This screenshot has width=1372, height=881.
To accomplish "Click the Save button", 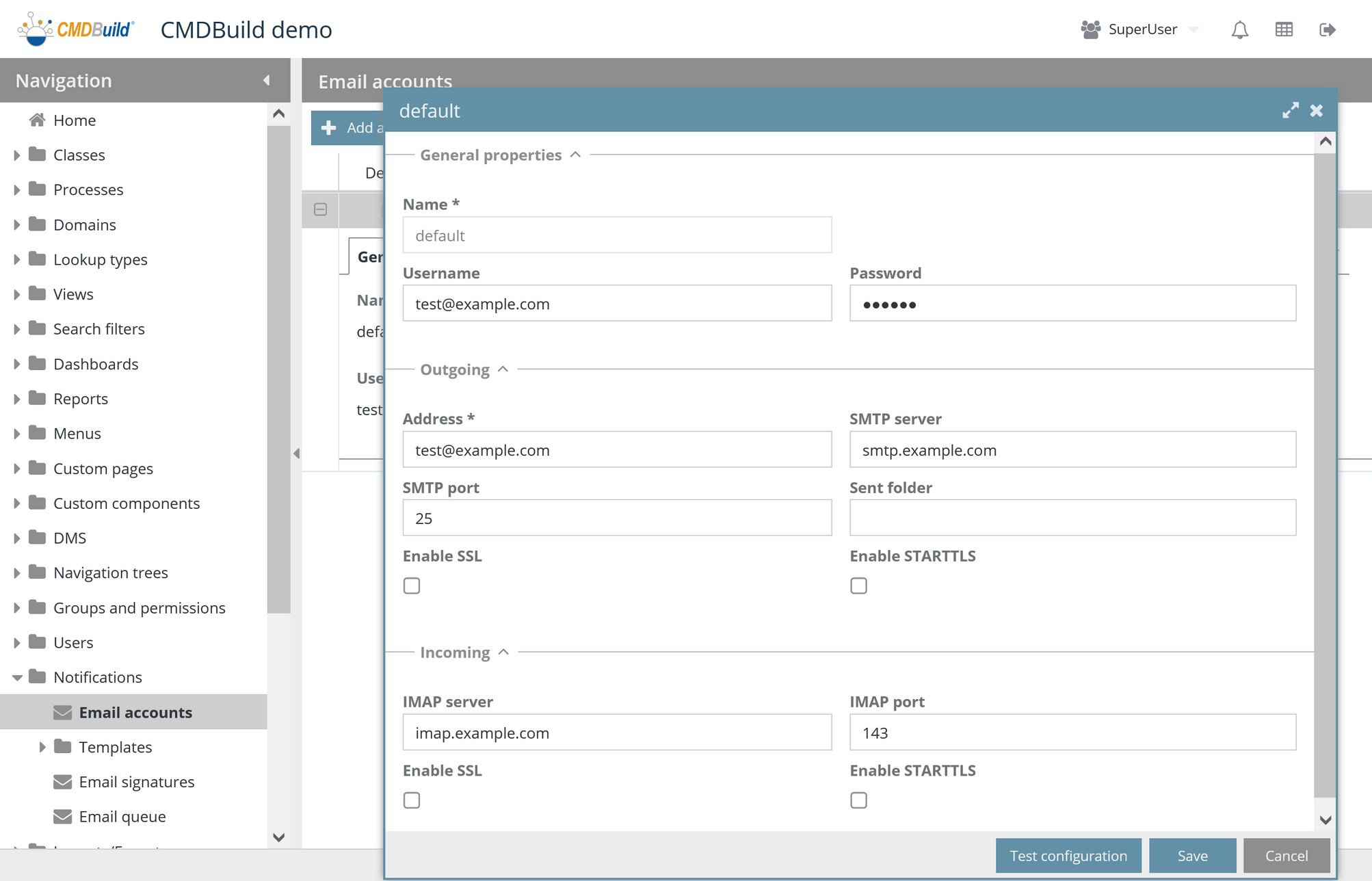I will point(1192,856).
